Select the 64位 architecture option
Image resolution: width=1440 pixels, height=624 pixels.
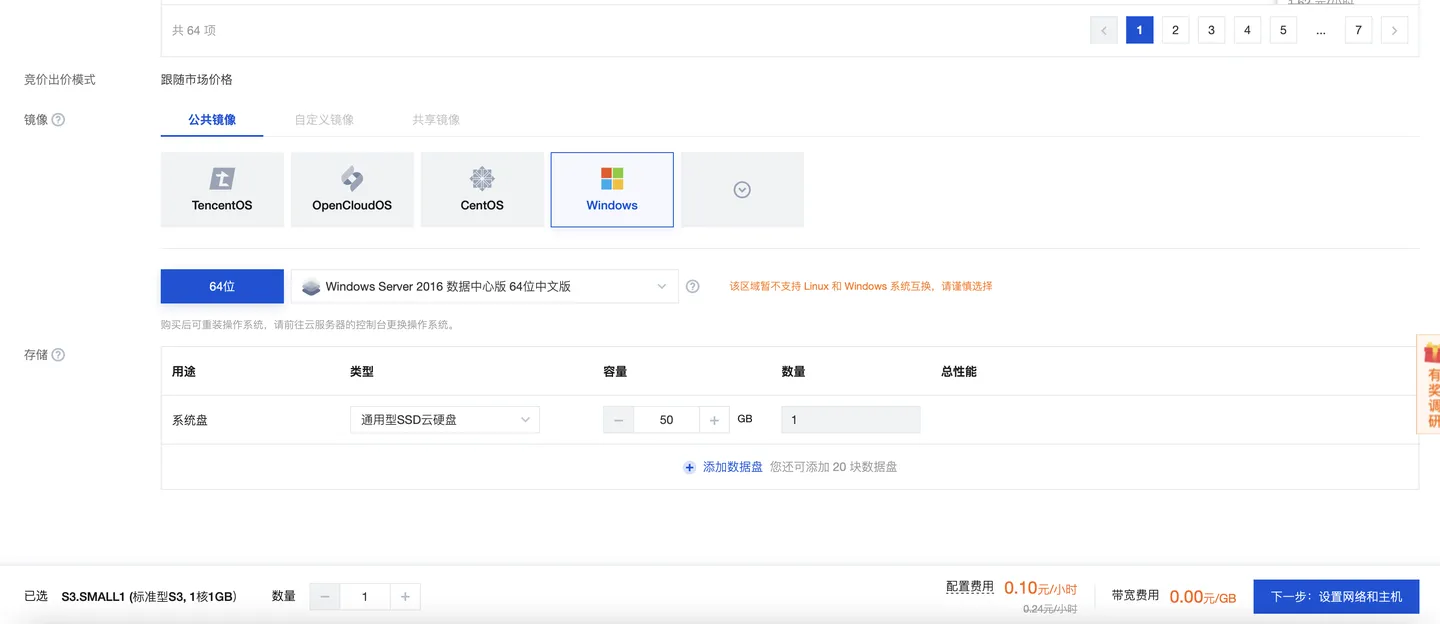point(222,286)
